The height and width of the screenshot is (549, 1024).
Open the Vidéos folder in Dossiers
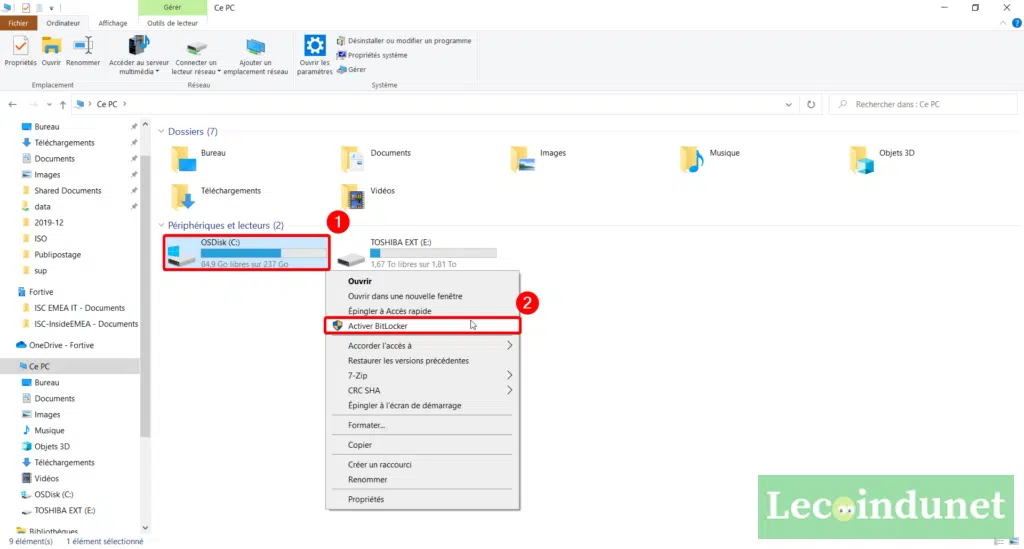[x=368, y=196]
